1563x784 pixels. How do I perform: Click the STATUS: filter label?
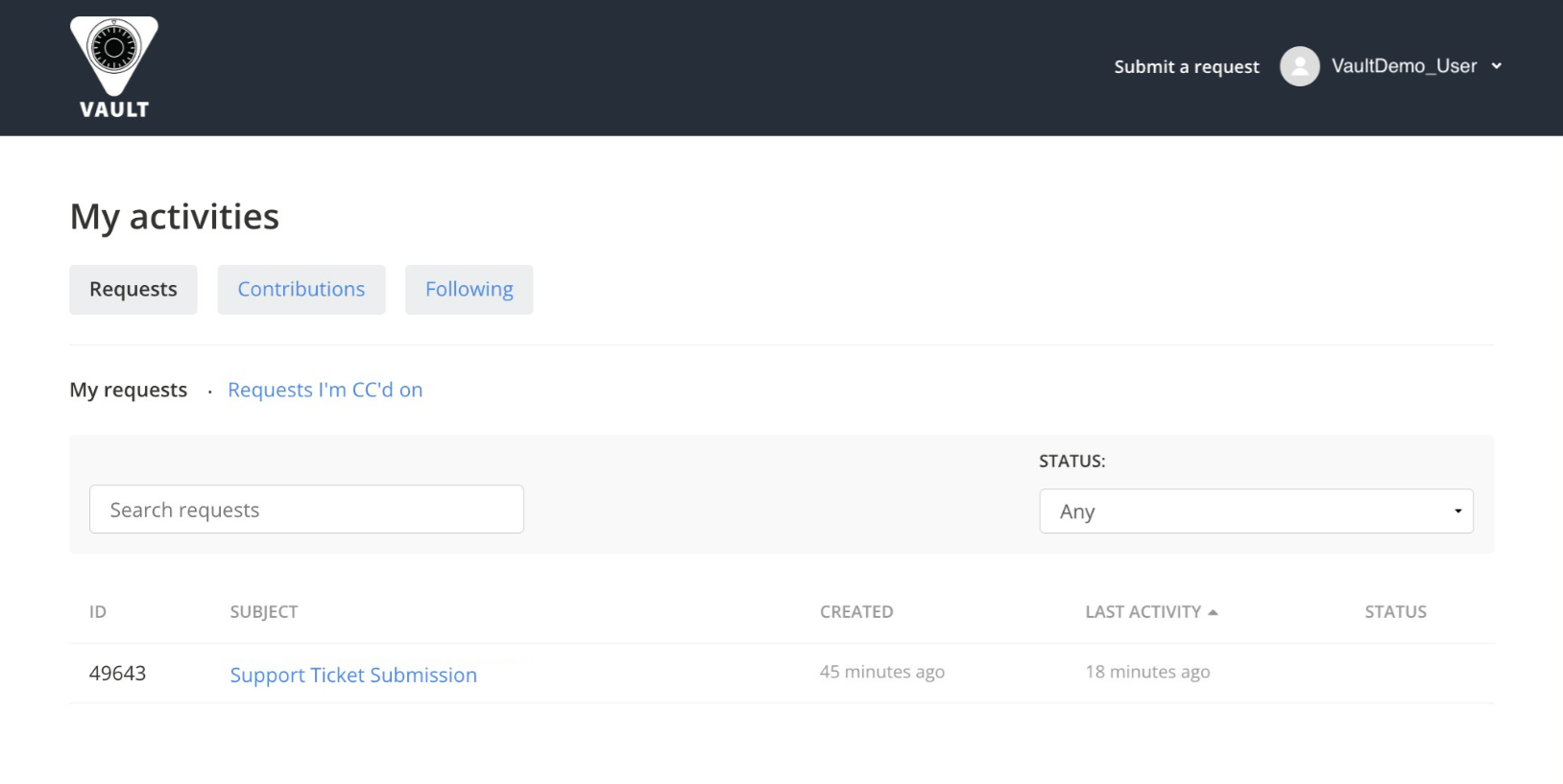click(x=1072, y=462)
